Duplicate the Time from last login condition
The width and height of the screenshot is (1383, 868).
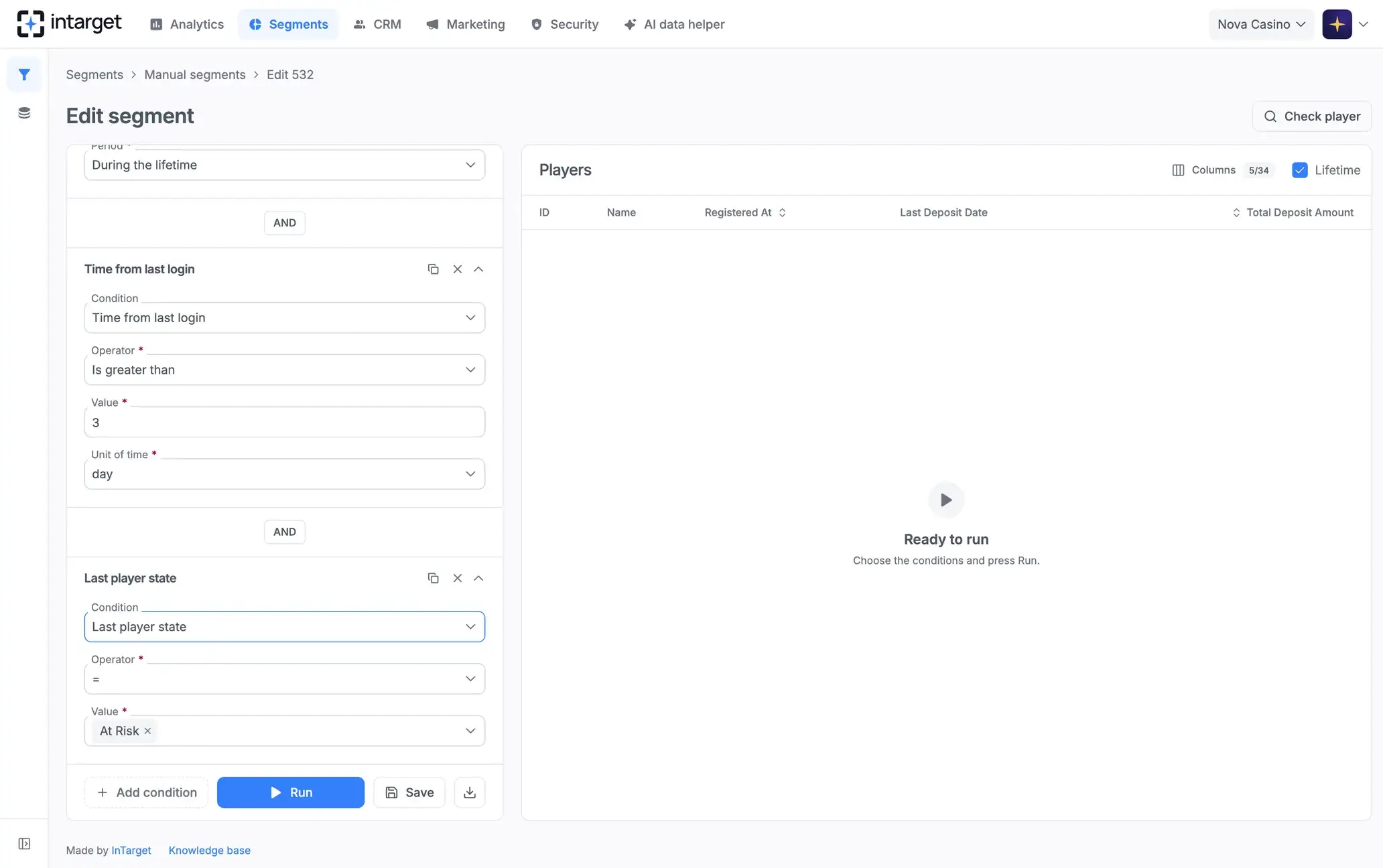pyautogui.click(x=433, y=269)
